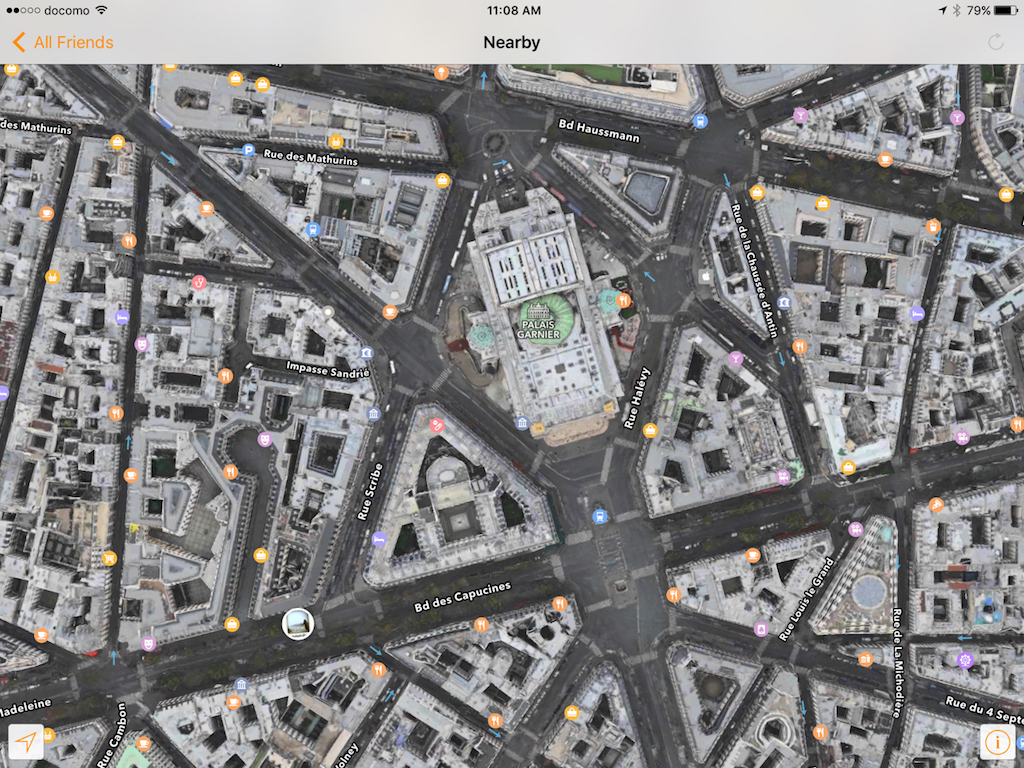
Task: Tap the Nearby title in the navigation bar
Action: click(511, 42)
